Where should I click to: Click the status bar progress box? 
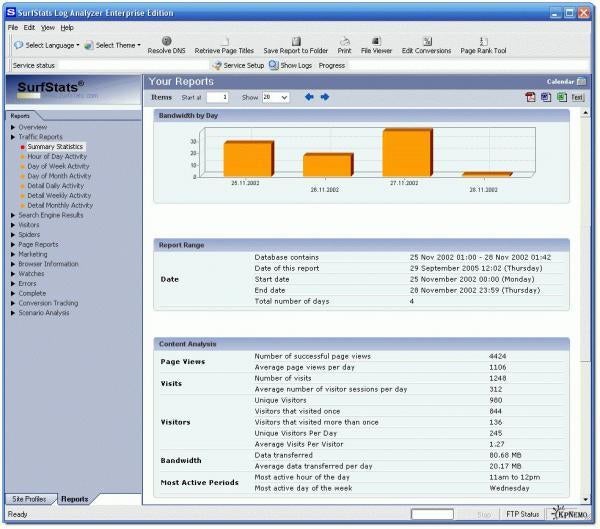coord(432,514)
